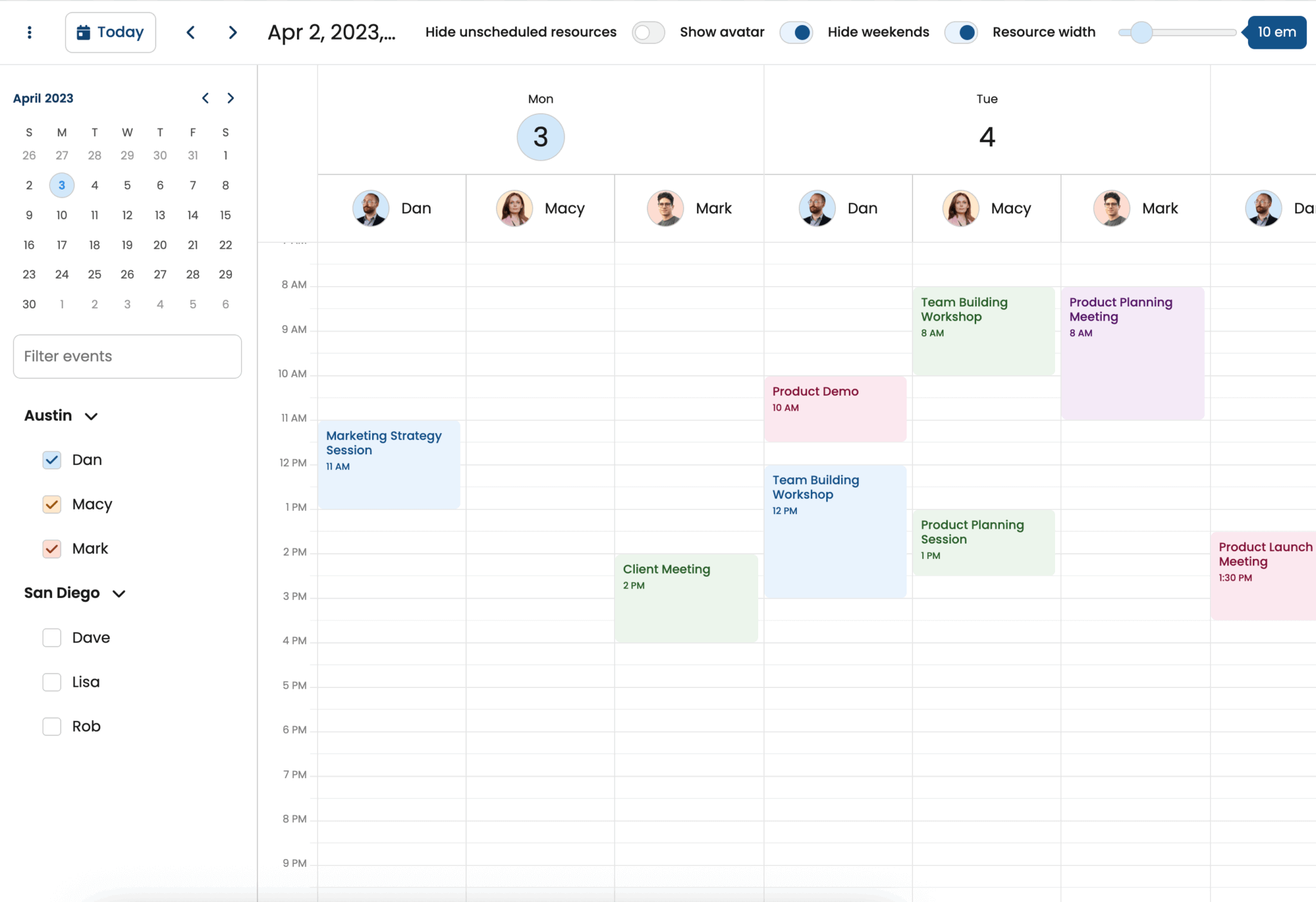Go to next period in toolbar
Viewport: 1316px width, 902px height.
pos(233,32)
